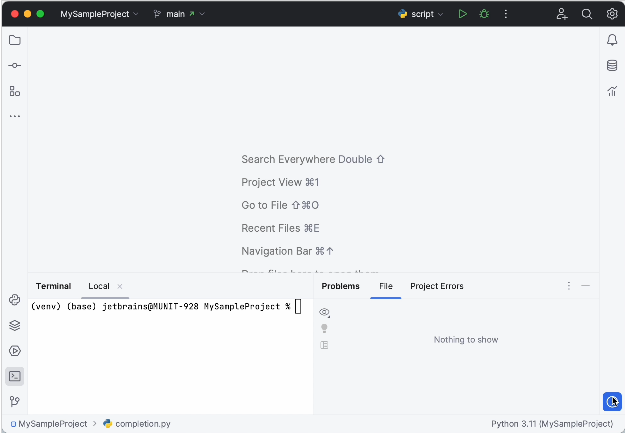Open Search Everywhere magnifier icon
This screenshot has height=433, width=625.
click(x=587, y=14)
